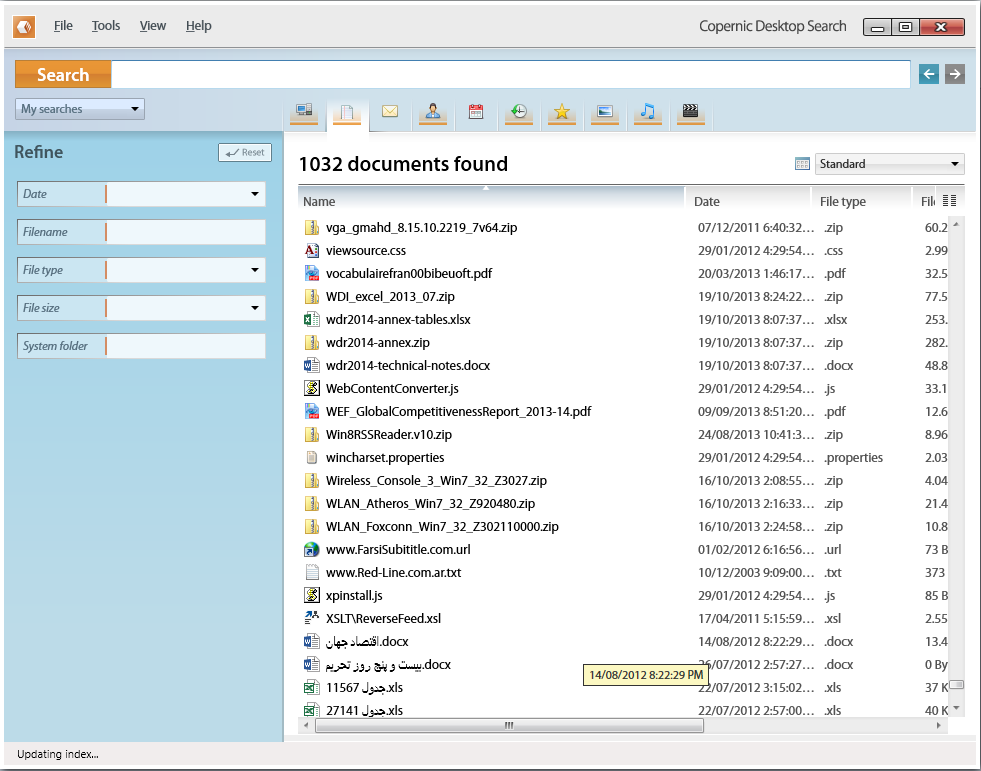Click the forward arrow navigation button

pyautogui.click(x=955, y=74)
